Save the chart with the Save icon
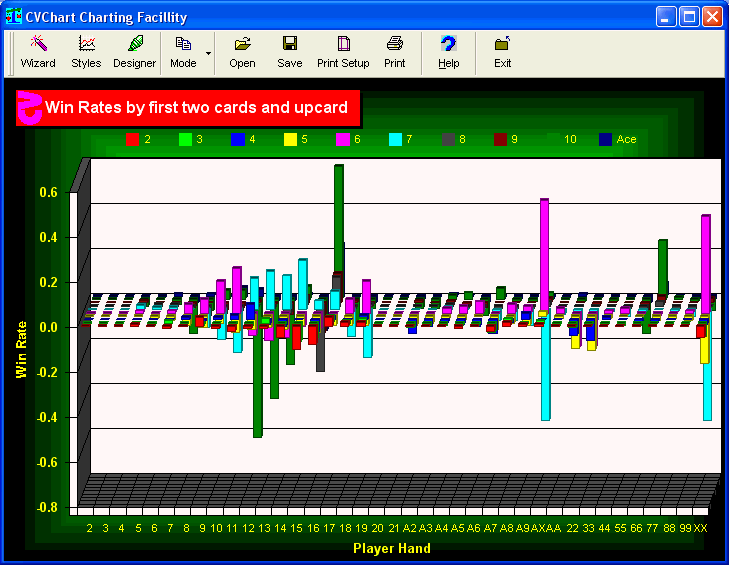Viewport: 729px width, 565px height. click(289, 52)
